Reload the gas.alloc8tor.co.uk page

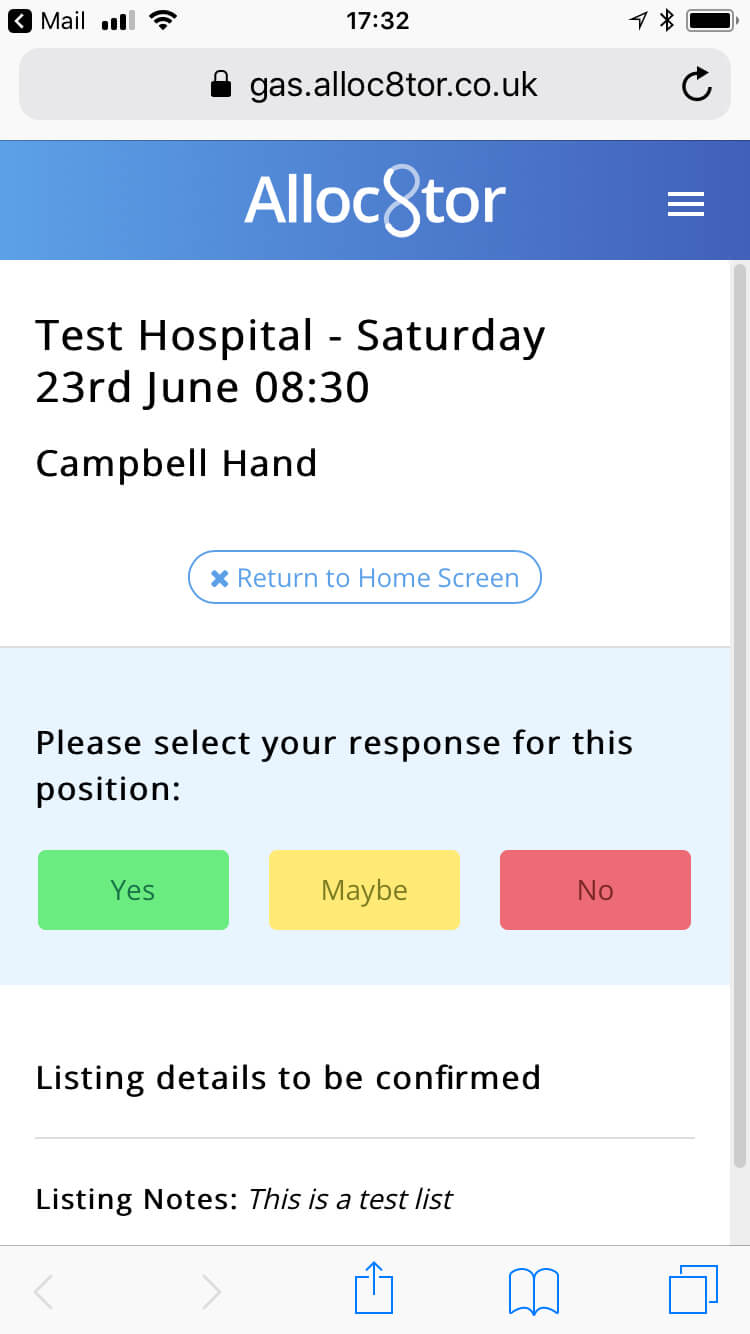[696, 85]
